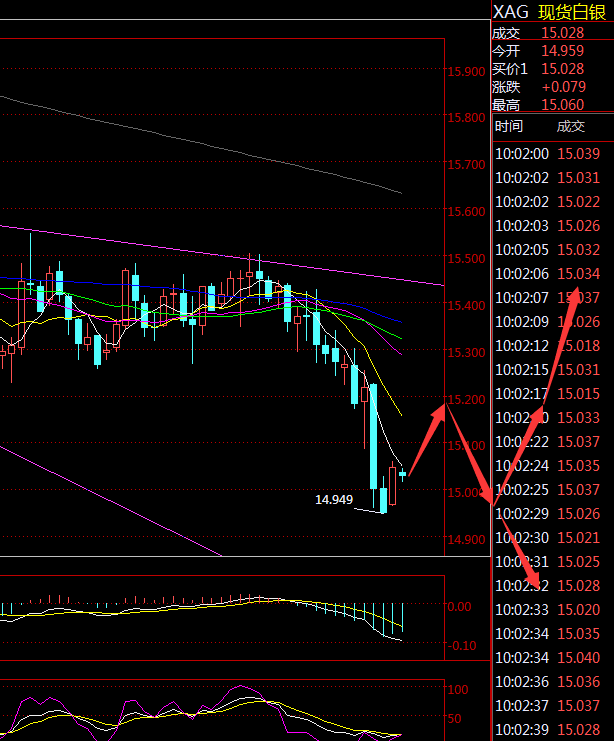Click the 14.900 price axis label

[467, 540]
